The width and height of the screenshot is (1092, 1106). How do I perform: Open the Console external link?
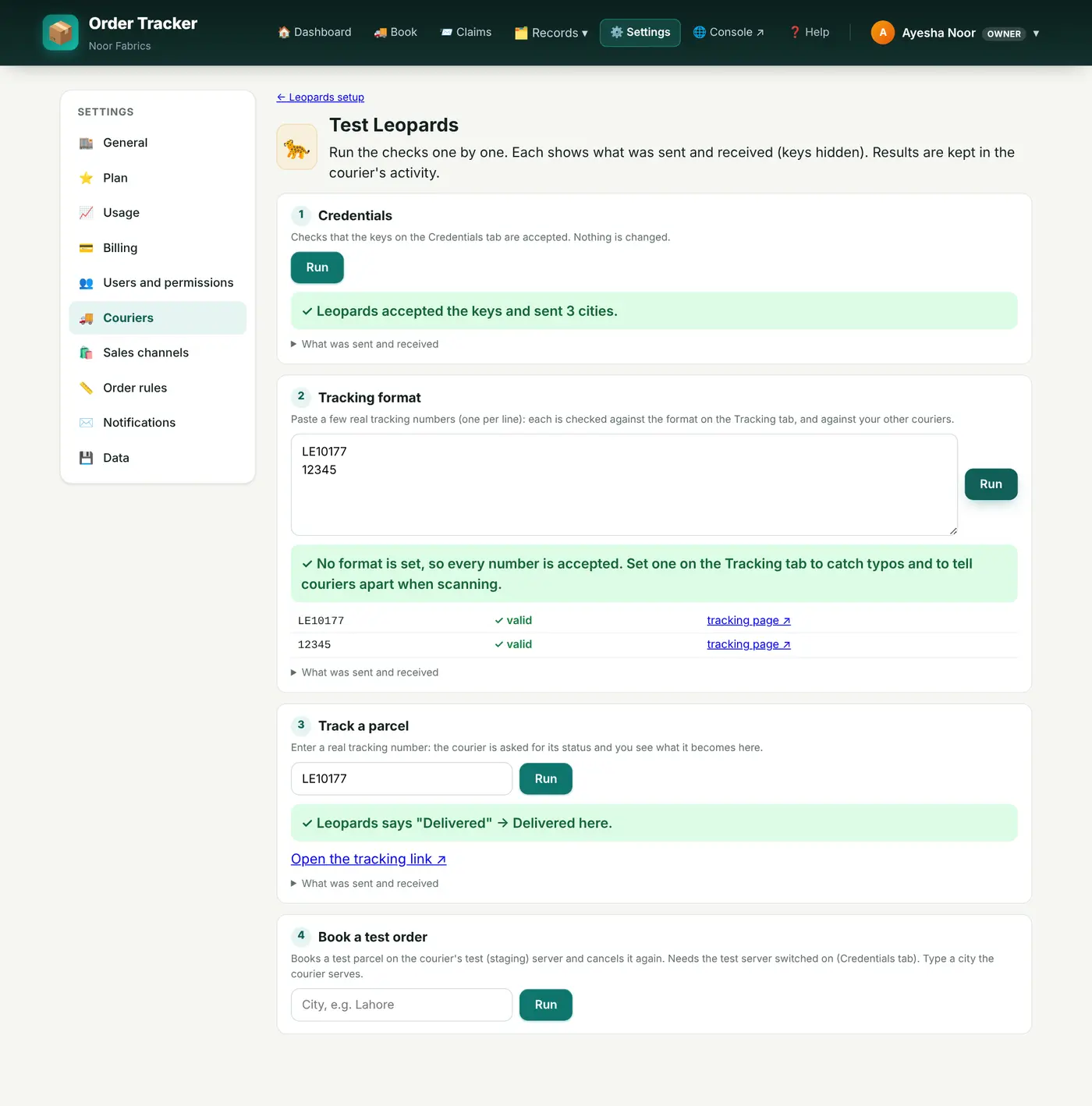[729, 32]
